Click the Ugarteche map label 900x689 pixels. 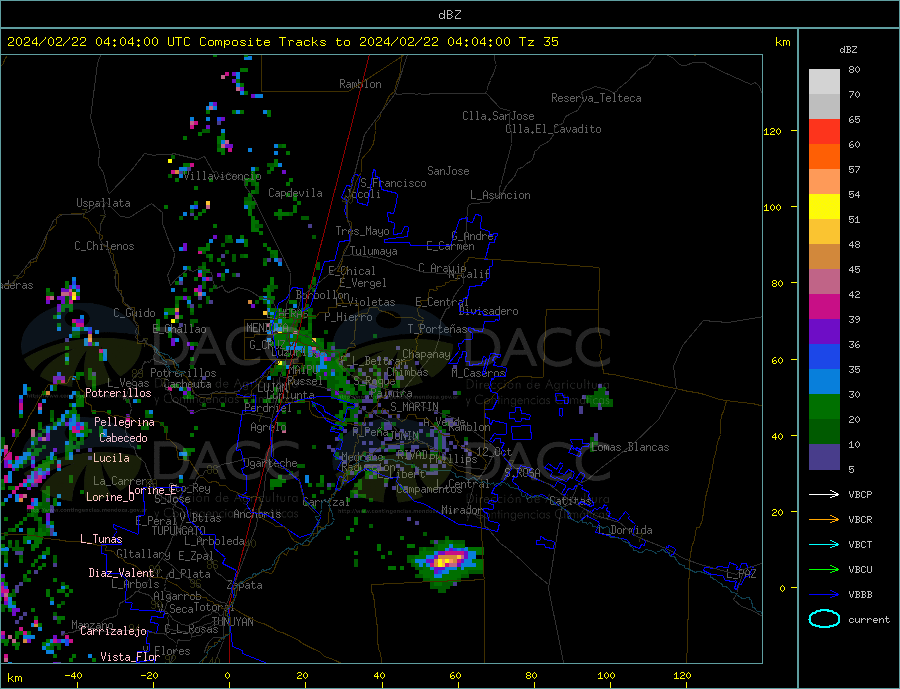(x=270, y=463)
